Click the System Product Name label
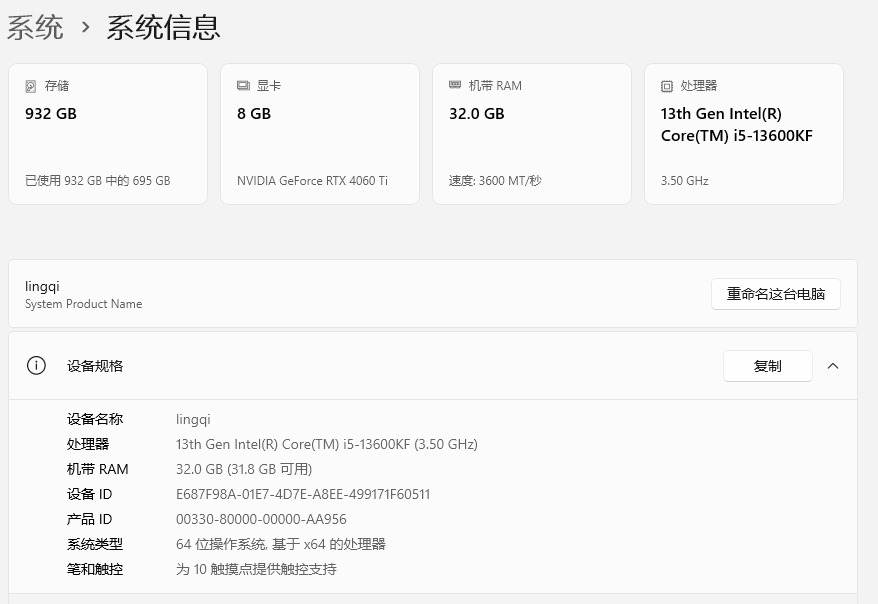The width and height of the screenshot is (878, 604). coord(83,304)
